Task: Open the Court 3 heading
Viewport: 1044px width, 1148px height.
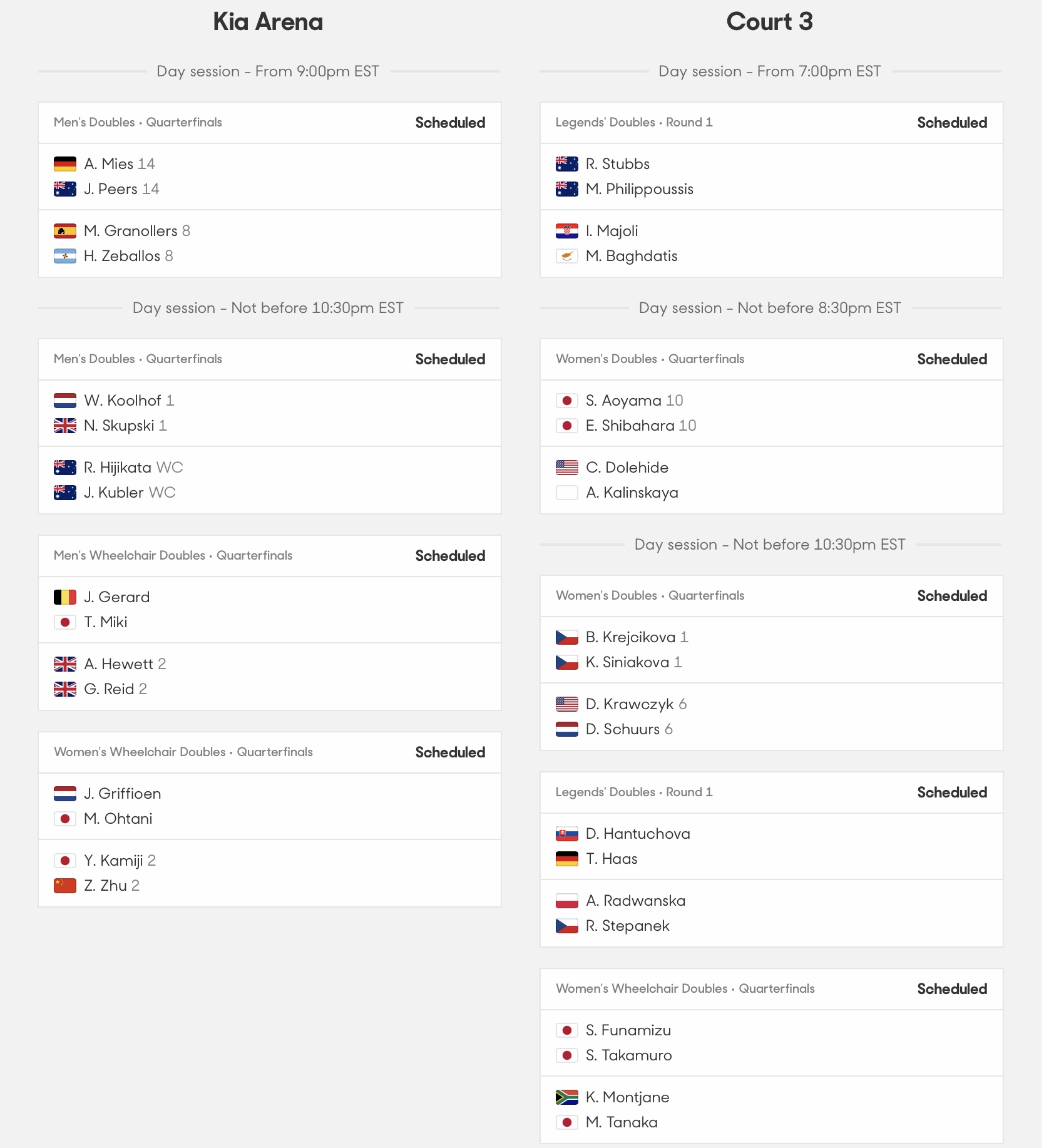Action: pyautogui.click(x=770, y=22)
